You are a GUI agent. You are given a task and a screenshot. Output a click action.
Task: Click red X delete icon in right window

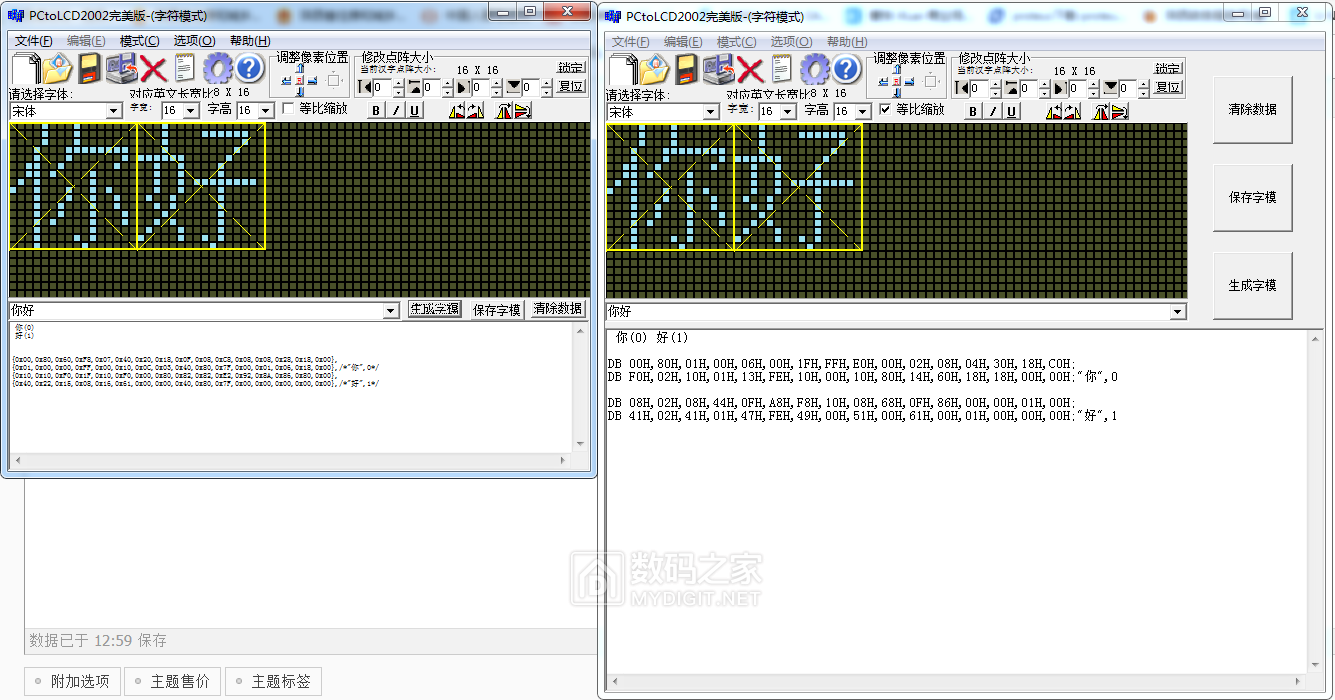click(750, 69)
